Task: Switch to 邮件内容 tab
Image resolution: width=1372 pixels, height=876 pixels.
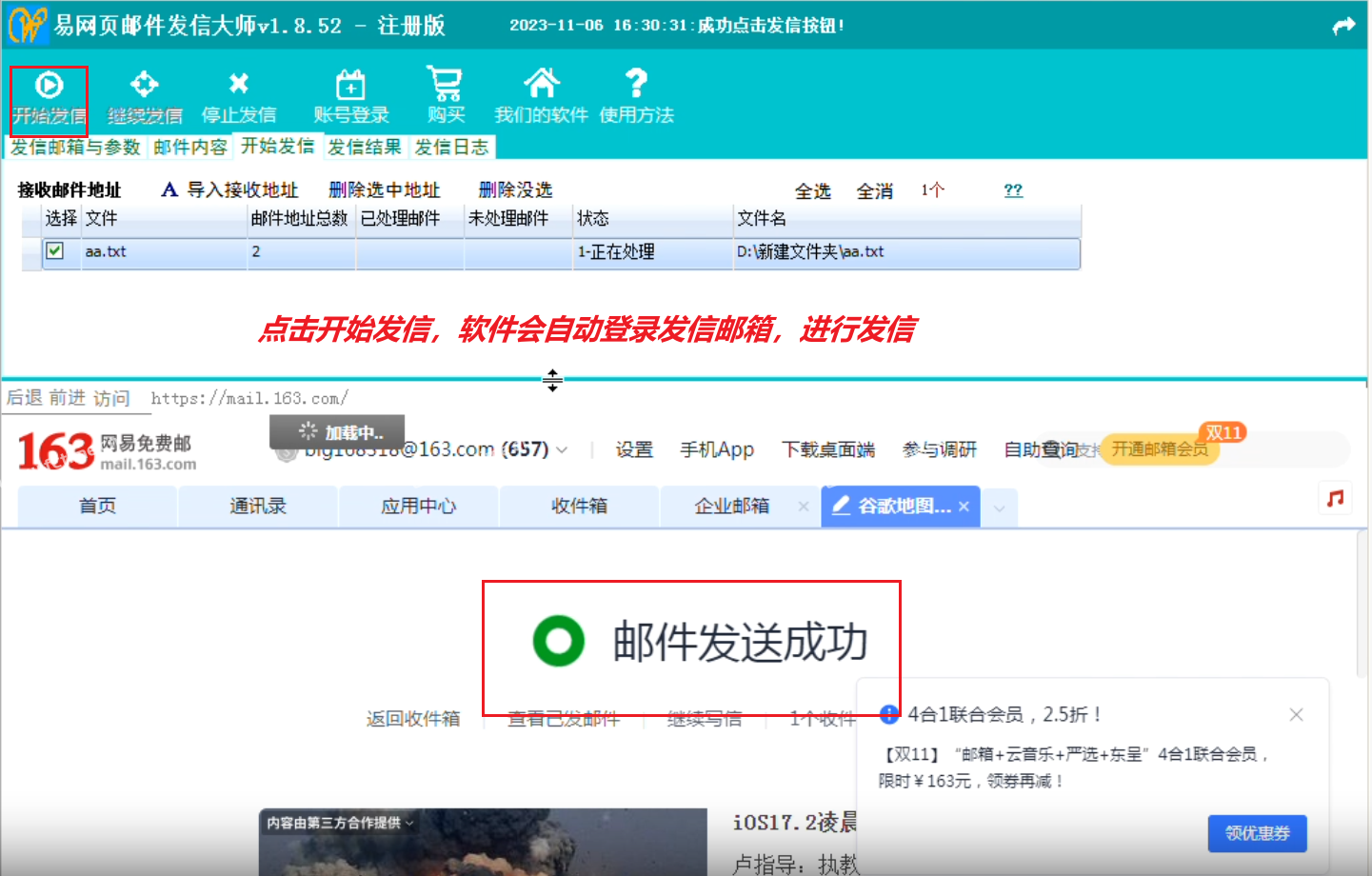Action: pos(190,147)
